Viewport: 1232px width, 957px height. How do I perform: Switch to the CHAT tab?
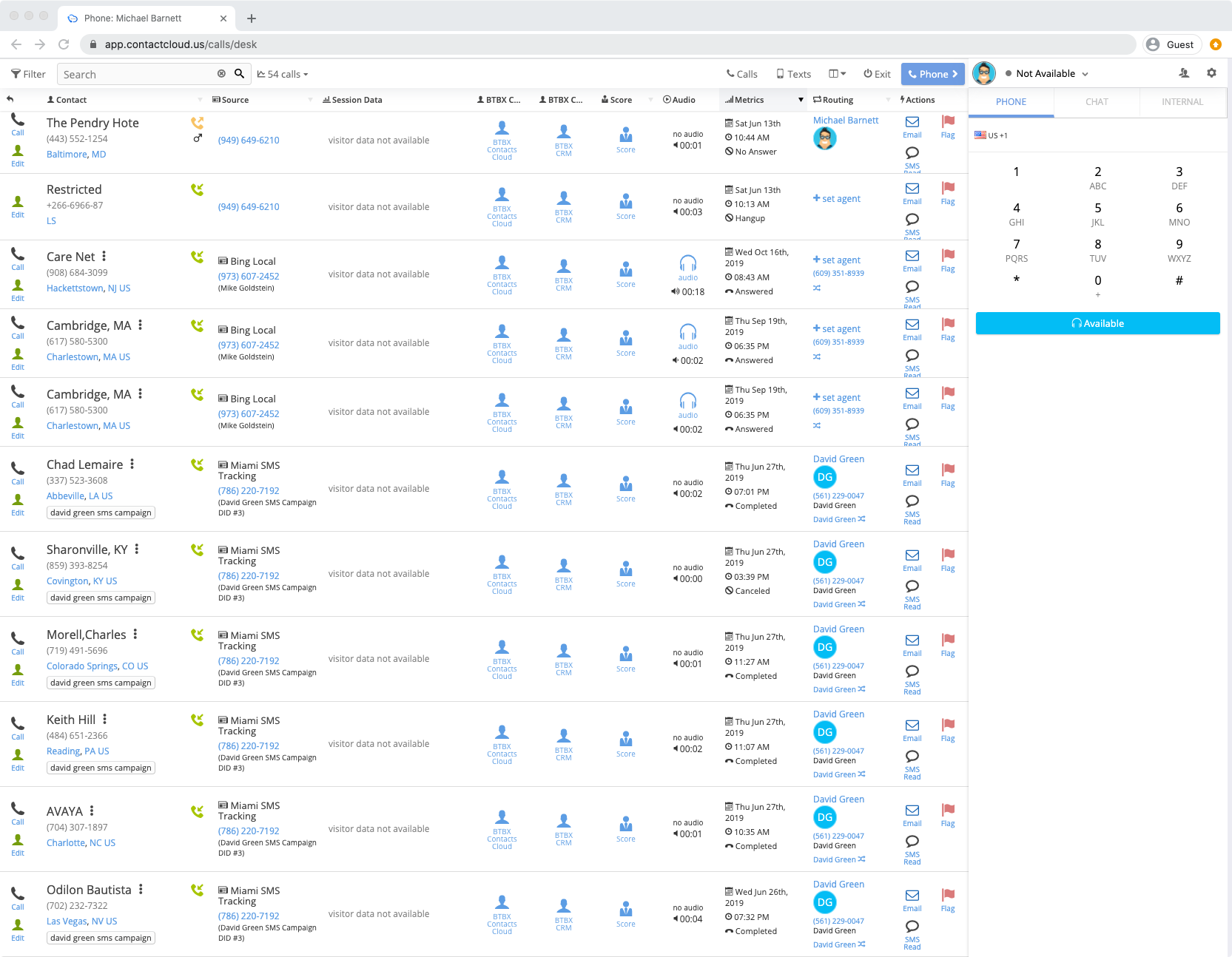pyautogui.click(x=1097, y=102)
